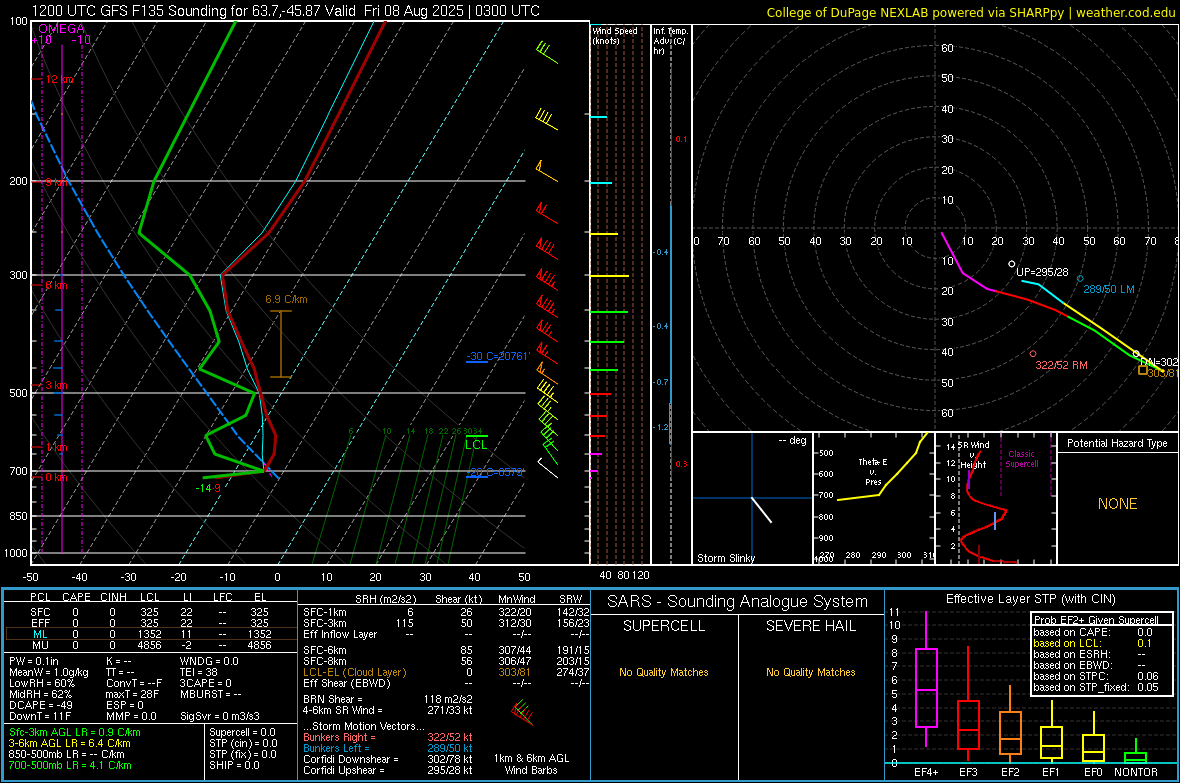Screen dimensions: 1180x783
Task: Click the SigSvr = 0 m3/s3 value
Action: coord(220,717)
